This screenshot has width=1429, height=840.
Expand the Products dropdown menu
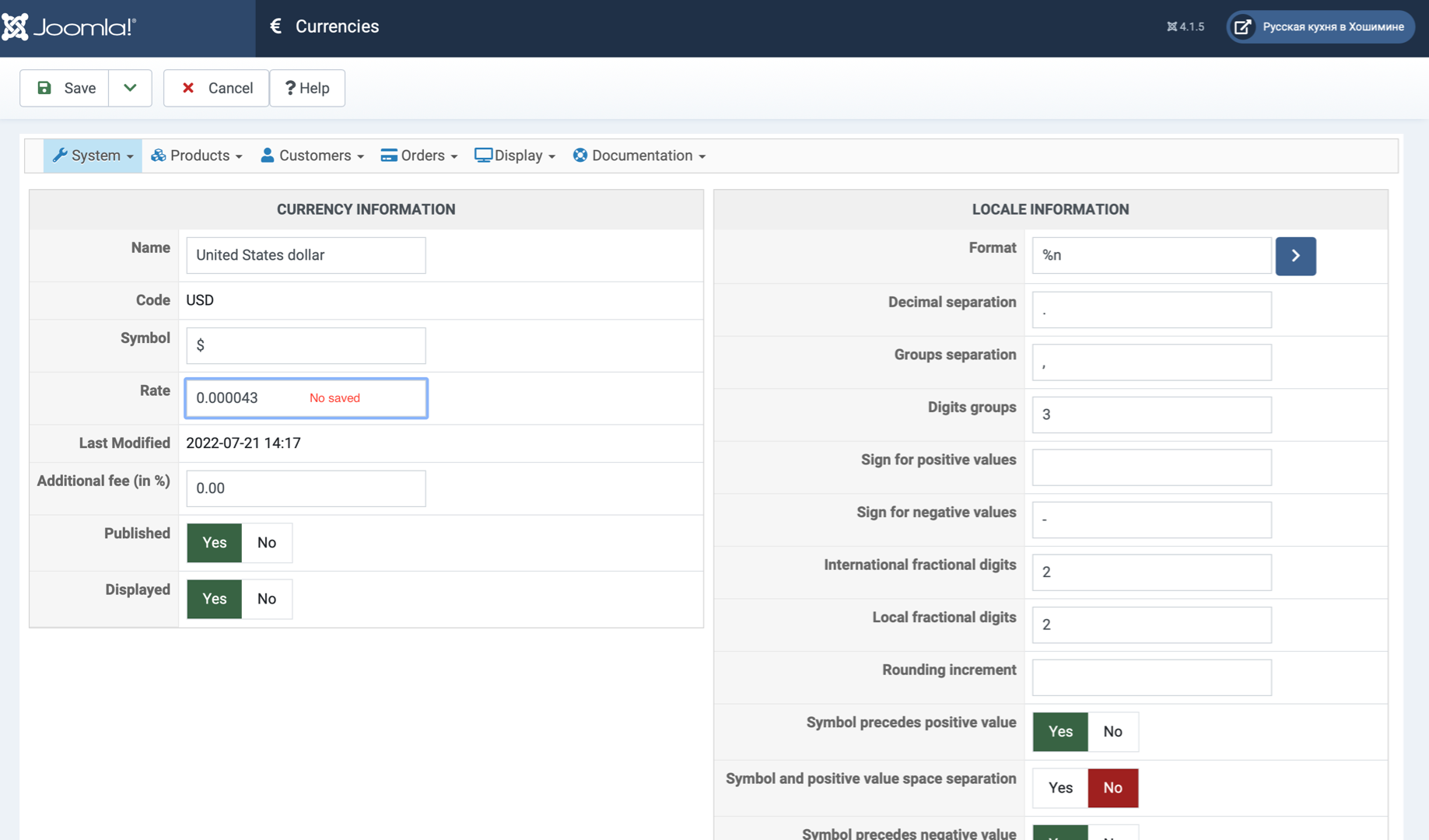pyautogui.click(x=197, y=156)
